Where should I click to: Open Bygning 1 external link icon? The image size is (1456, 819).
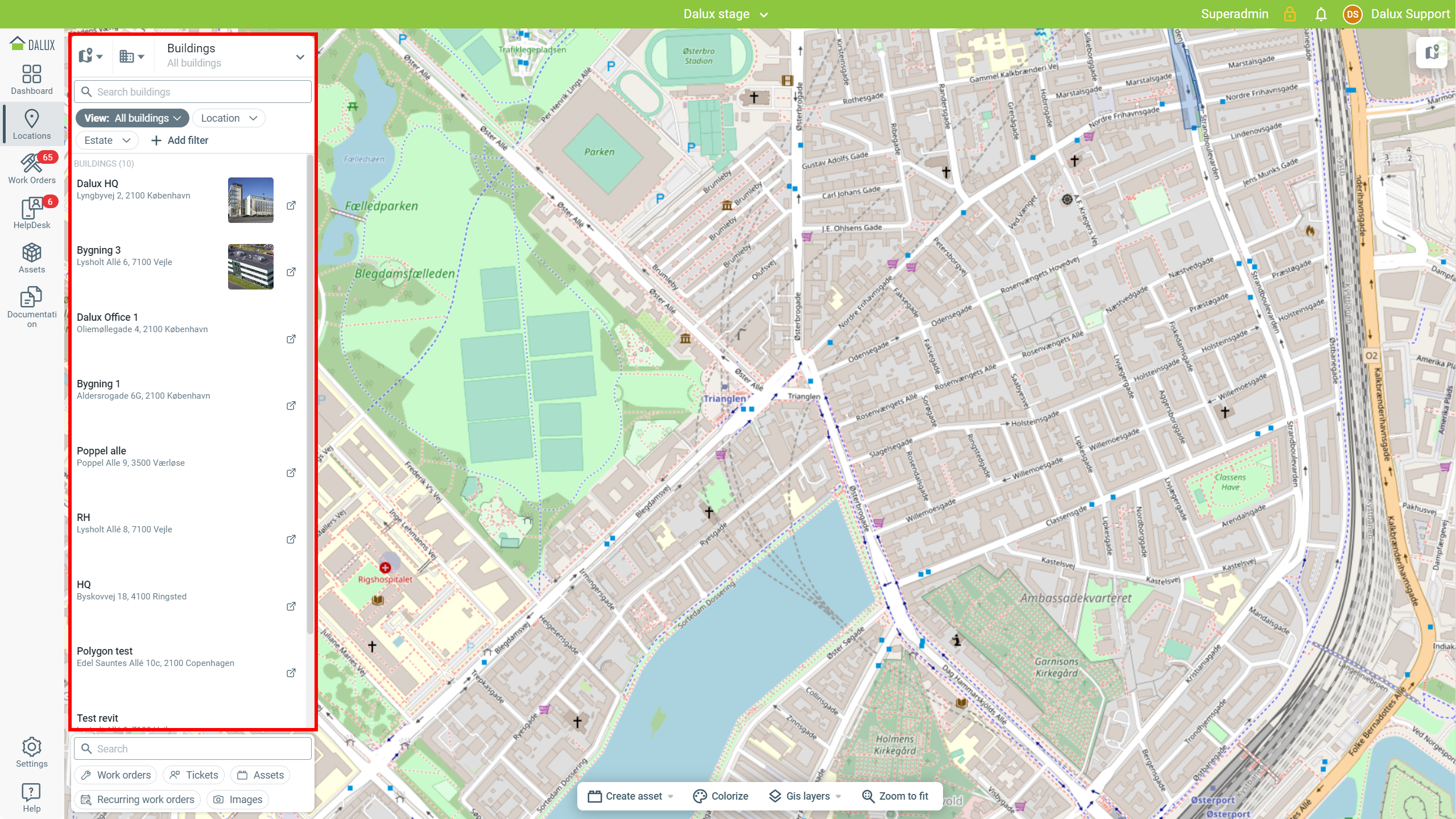(x=291, y=406)
